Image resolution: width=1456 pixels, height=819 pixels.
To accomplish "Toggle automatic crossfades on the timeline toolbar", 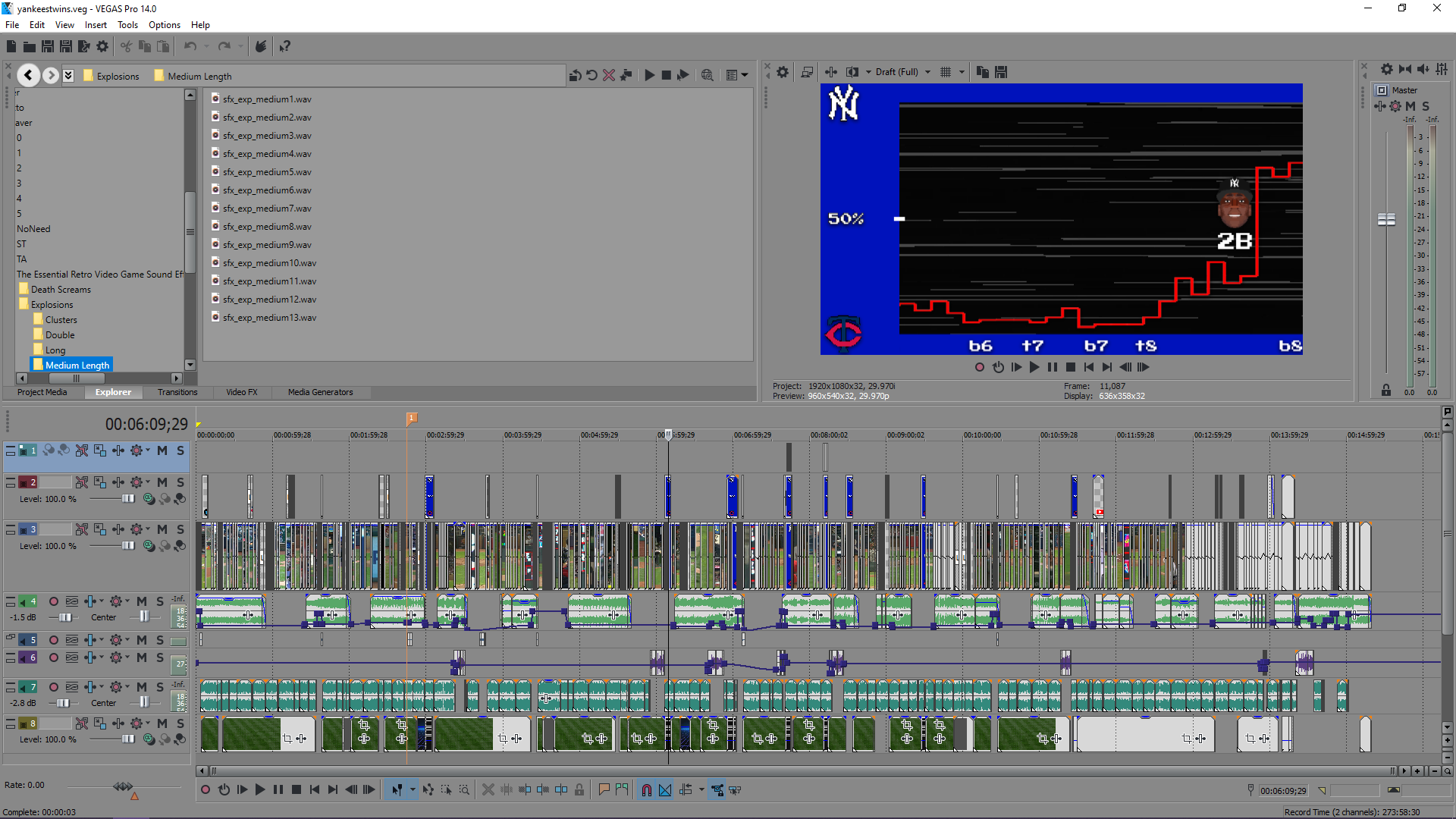I will (x=665, y=790).
